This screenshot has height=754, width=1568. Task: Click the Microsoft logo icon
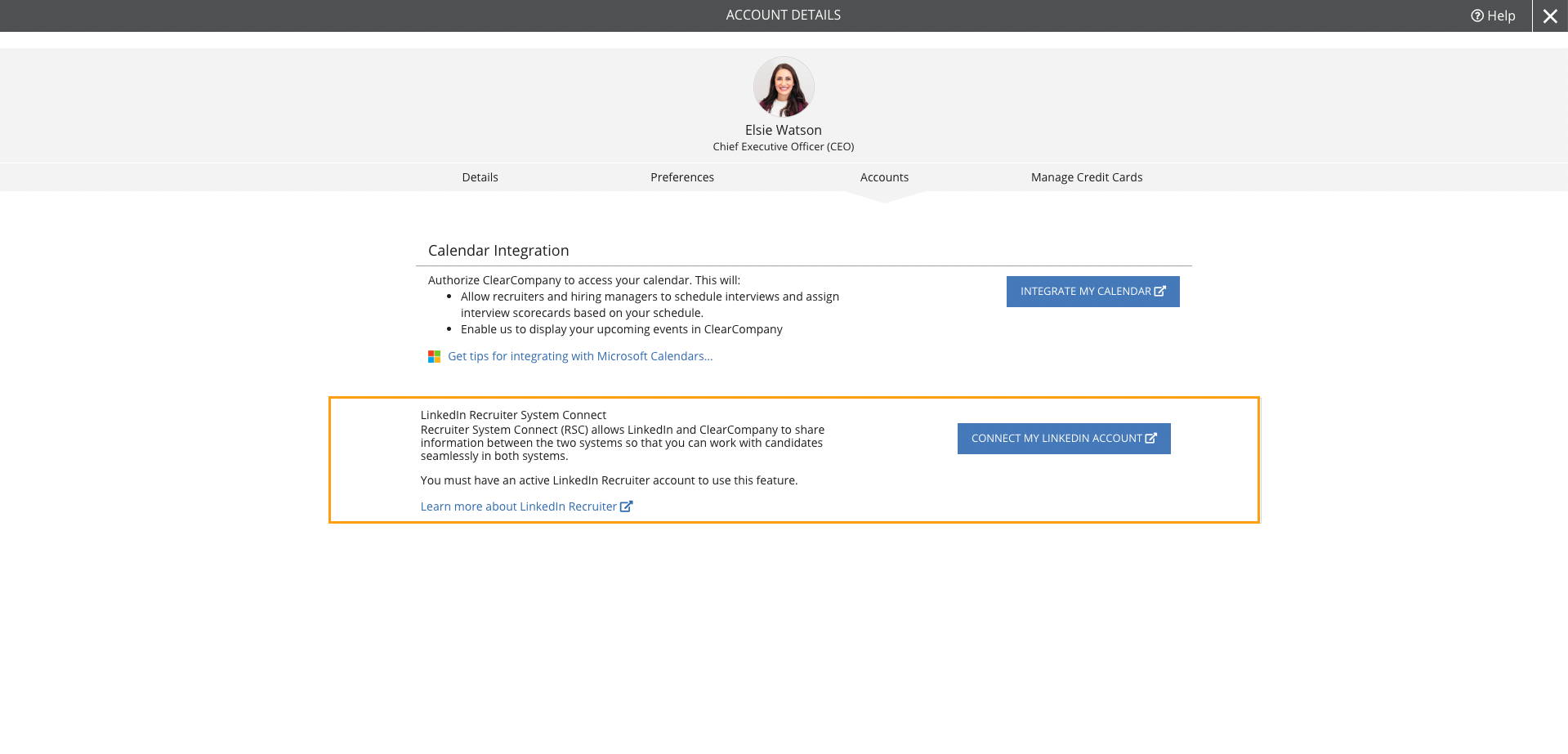435,356
